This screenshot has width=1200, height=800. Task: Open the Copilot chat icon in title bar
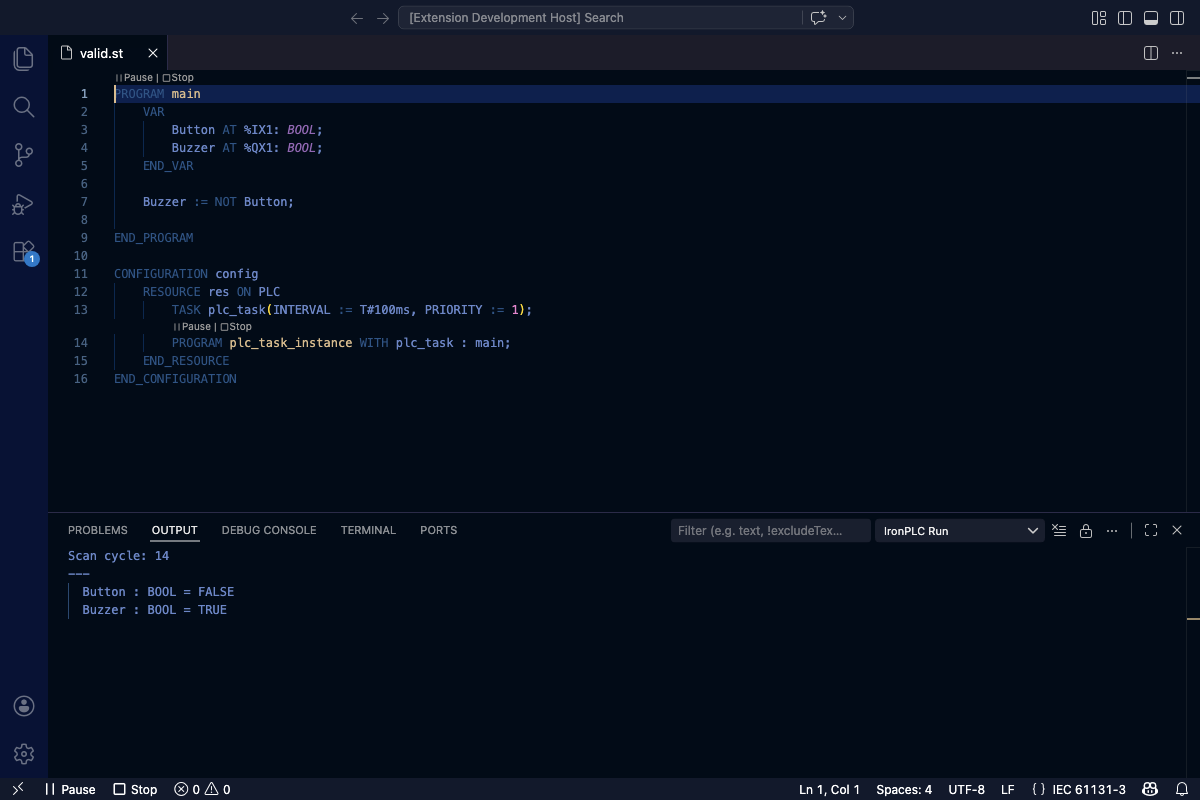pyautogui.click(x=818, y=18)
